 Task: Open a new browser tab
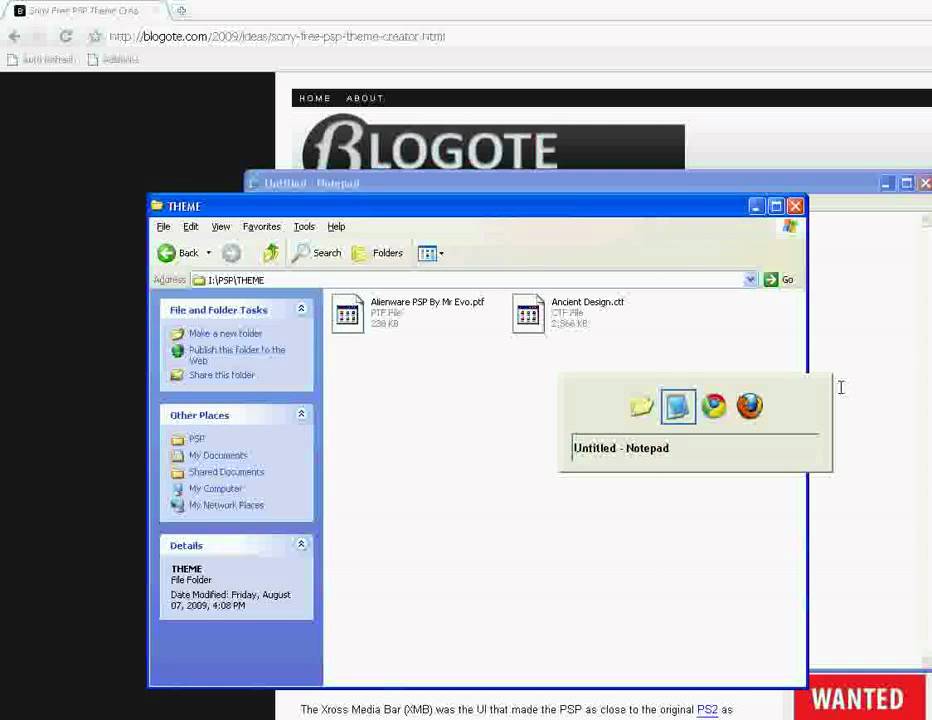tap(181, 11)
